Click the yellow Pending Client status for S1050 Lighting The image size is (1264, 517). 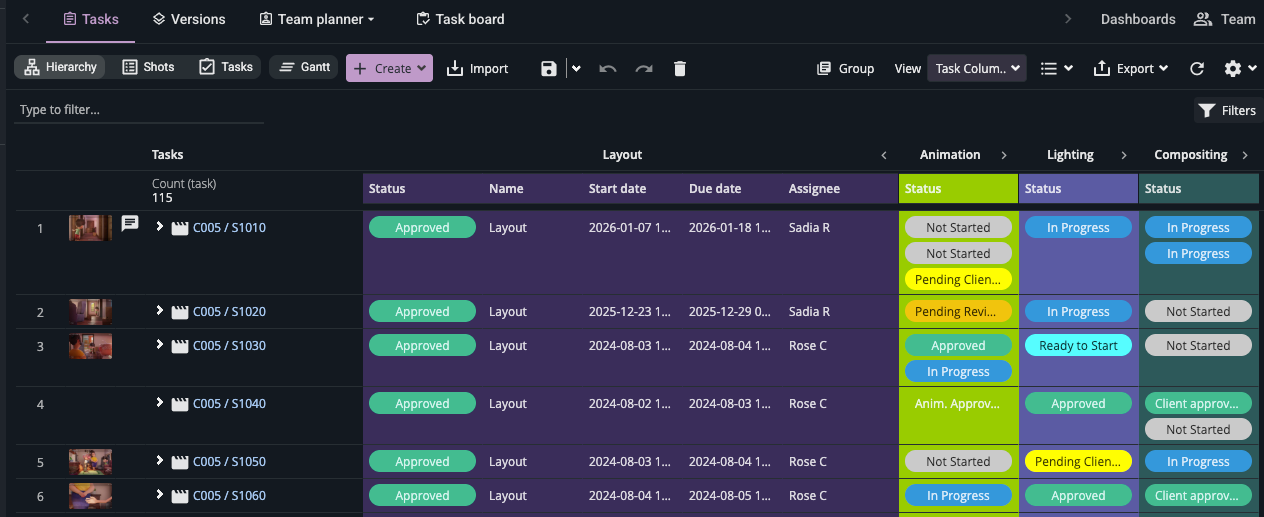coord(1078,462)
